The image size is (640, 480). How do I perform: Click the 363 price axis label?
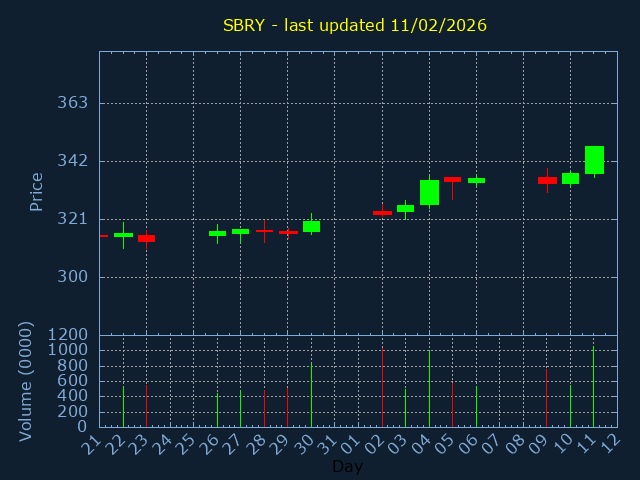(x=73, y=103)
